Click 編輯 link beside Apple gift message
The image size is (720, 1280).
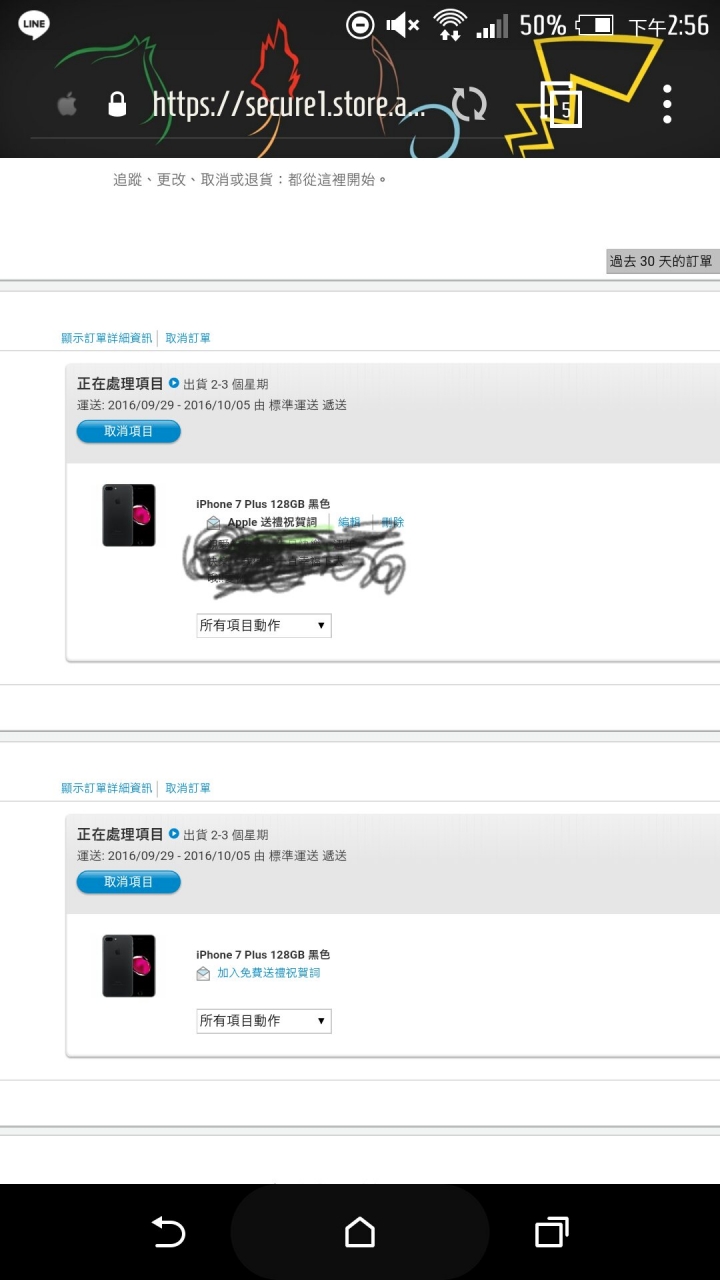tap(349, 522)
